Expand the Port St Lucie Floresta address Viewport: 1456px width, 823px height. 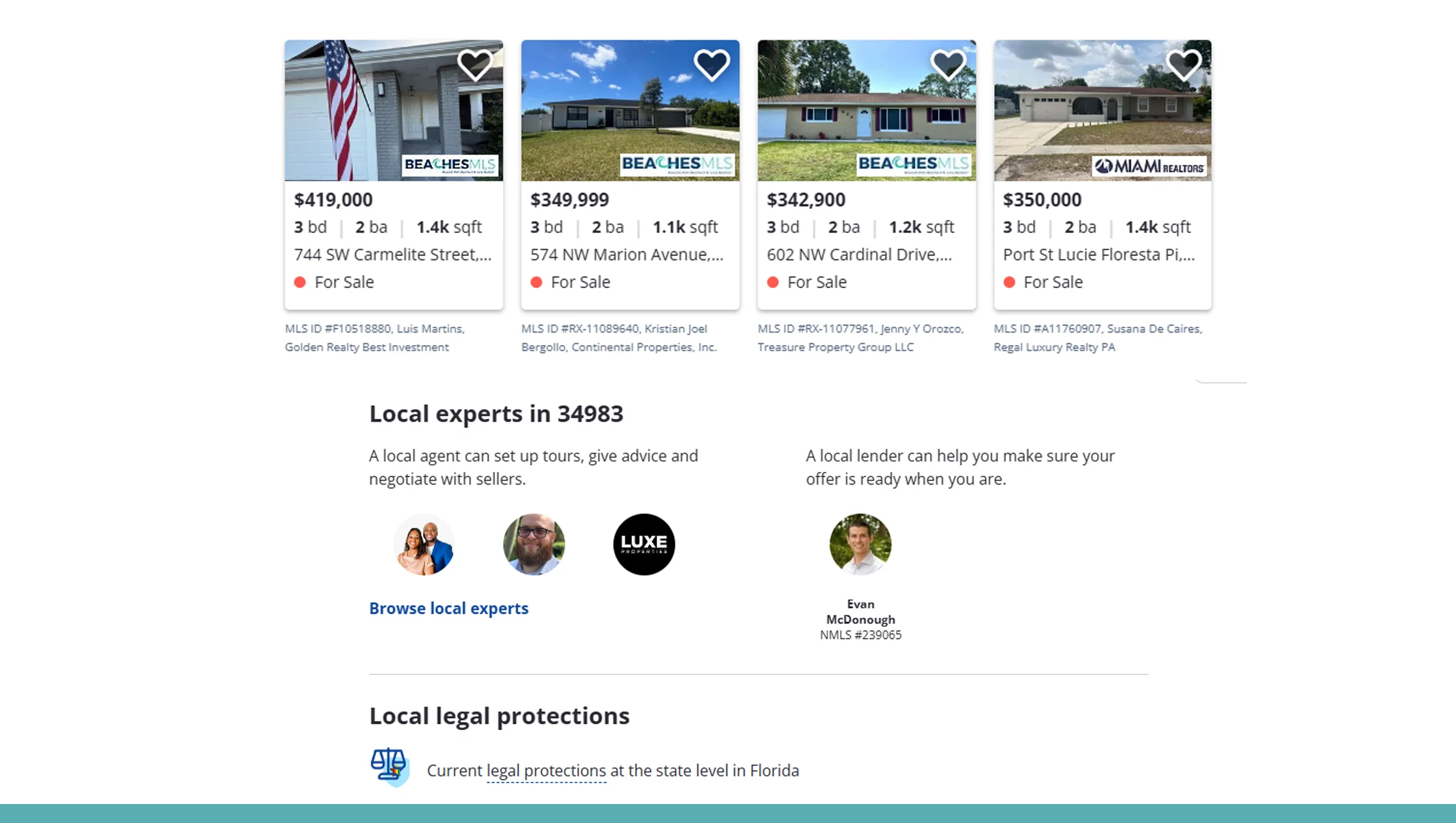[x=1098, y=255]
